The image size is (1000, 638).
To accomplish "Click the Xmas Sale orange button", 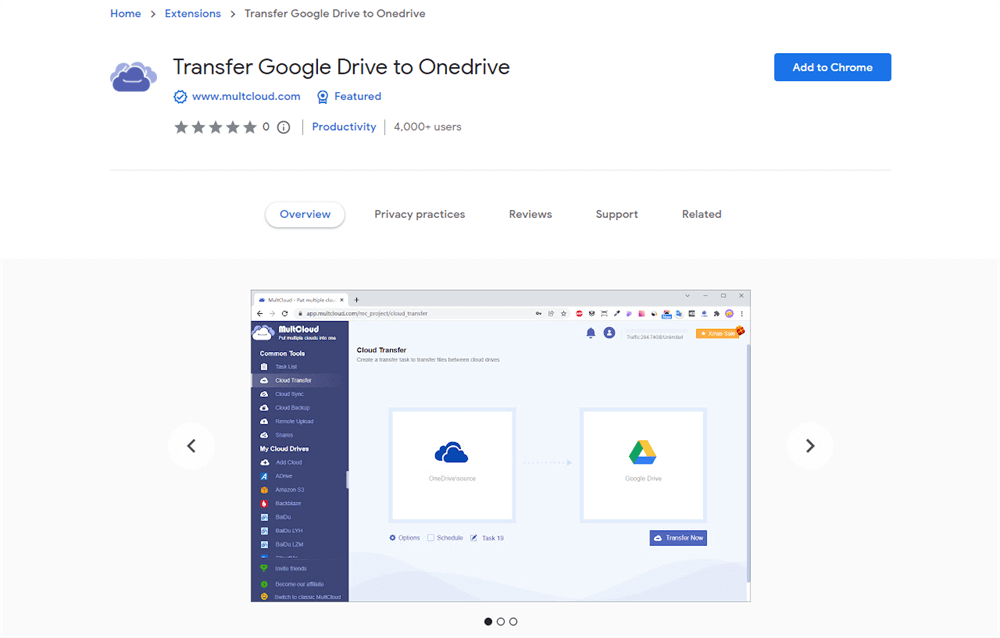I will point(719,333).
